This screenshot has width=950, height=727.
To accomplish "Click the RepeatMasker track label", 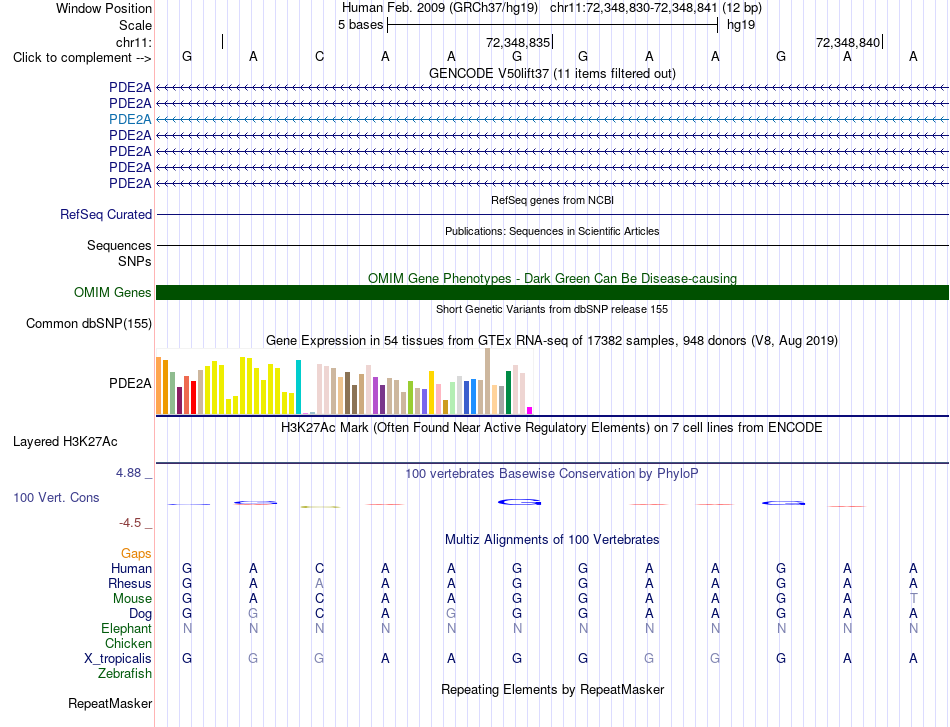I will tap(110, 703).
